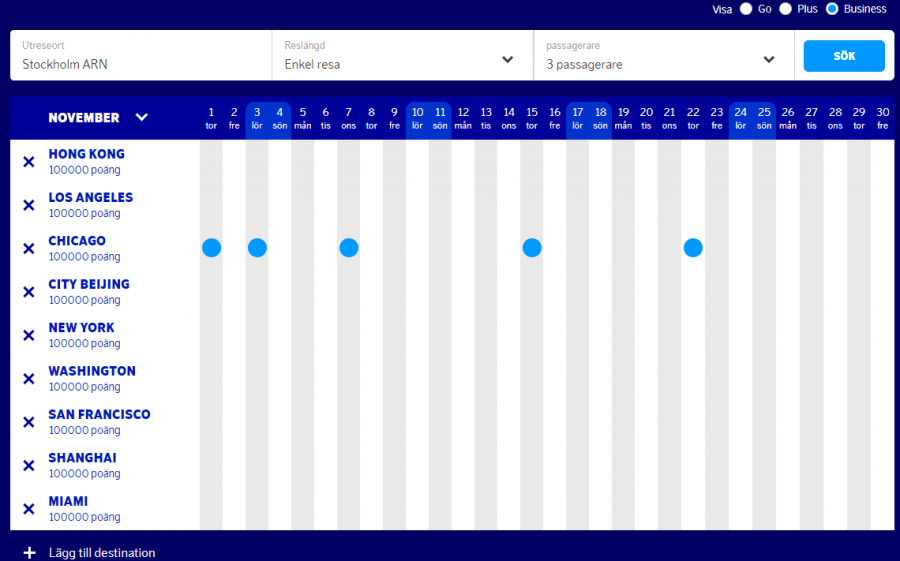
Task: Remove Miami destination with X icon
Action: pyautogui.click(x=29, y=509)
